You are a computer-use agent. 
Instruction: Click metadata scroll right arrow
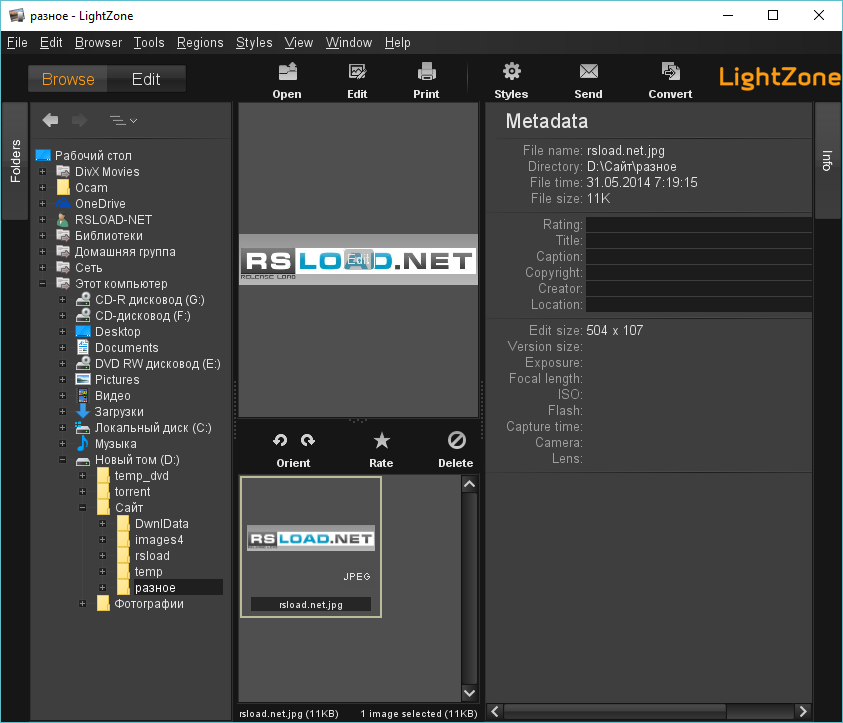803,712
